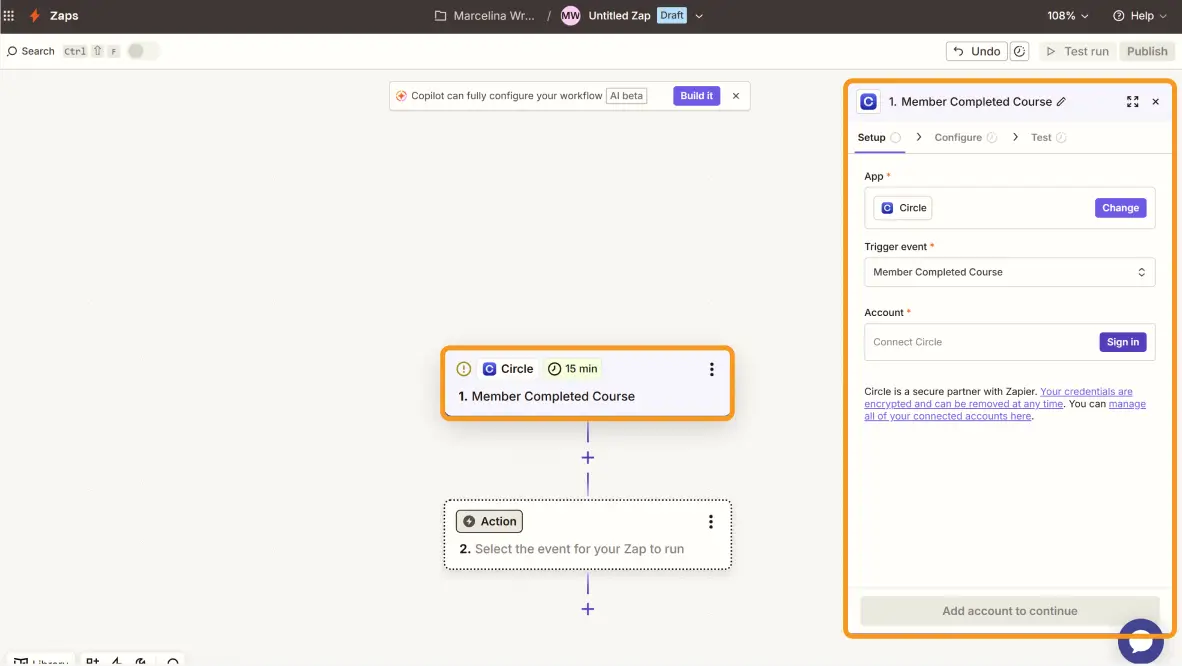Open the Marcelina Wr... folder

click(x=485, y=15)
